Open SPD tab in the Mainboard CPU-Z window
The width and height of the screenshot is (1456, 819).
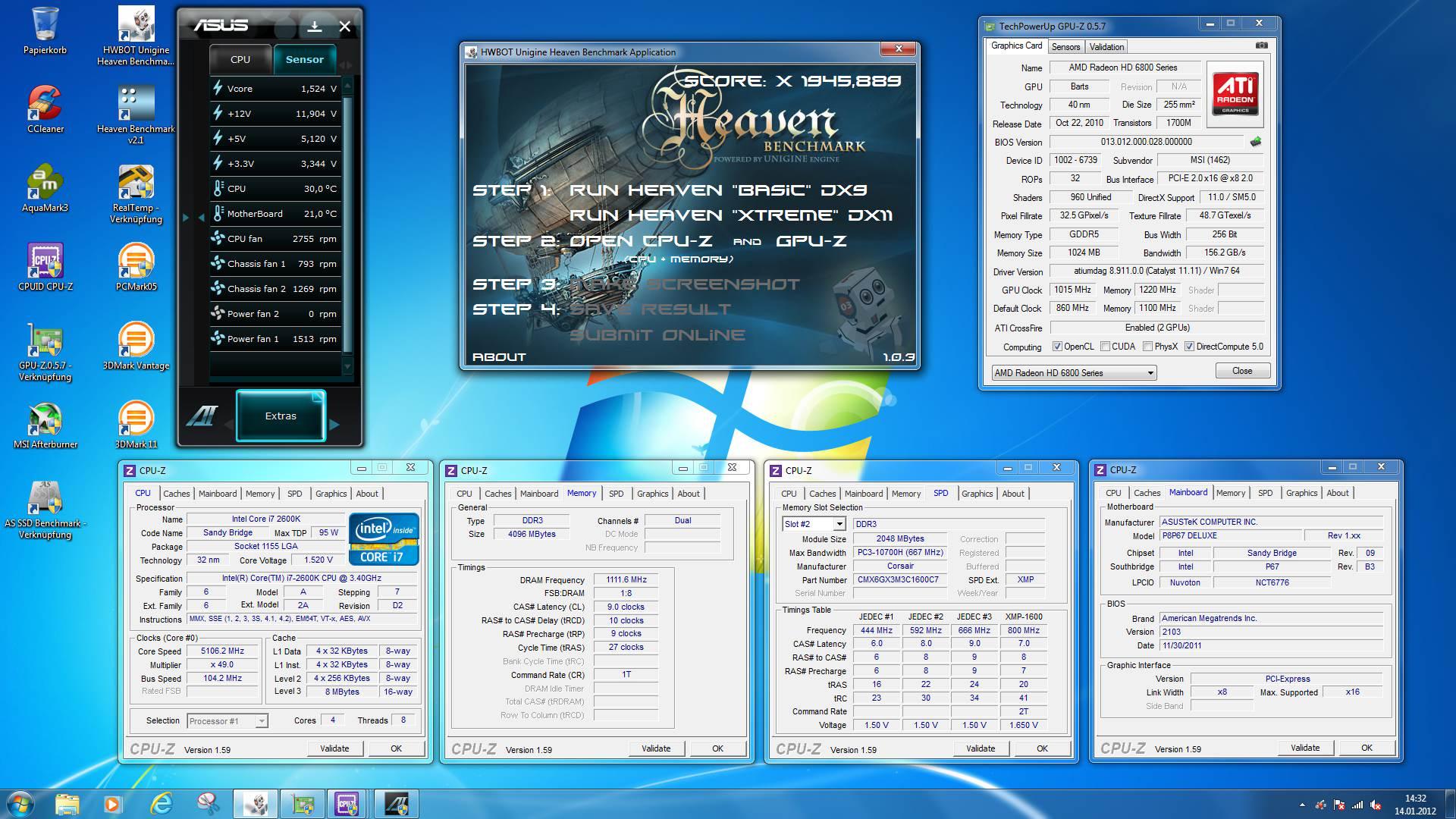click(1265, 493)
